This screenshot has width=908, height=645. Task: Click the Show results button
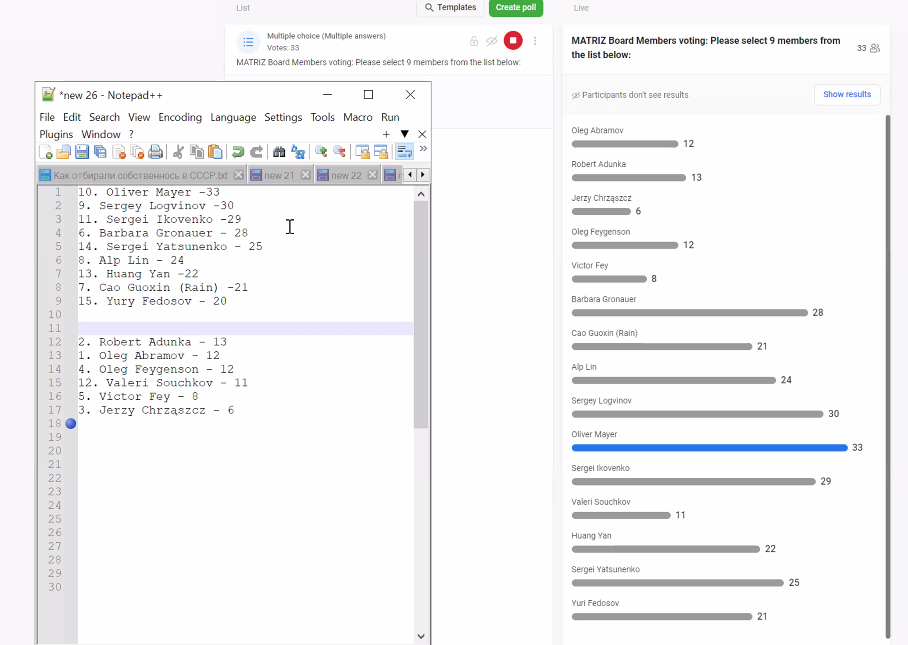click(x=846, y=94)
